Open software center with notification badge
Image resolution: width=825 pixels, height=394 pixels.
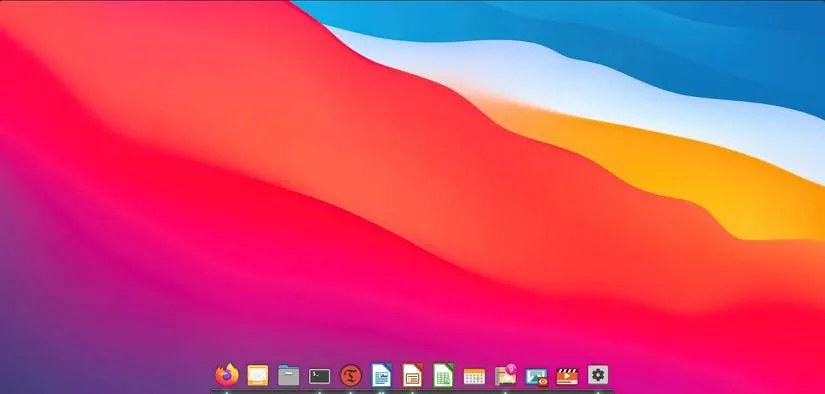(505, 375)
